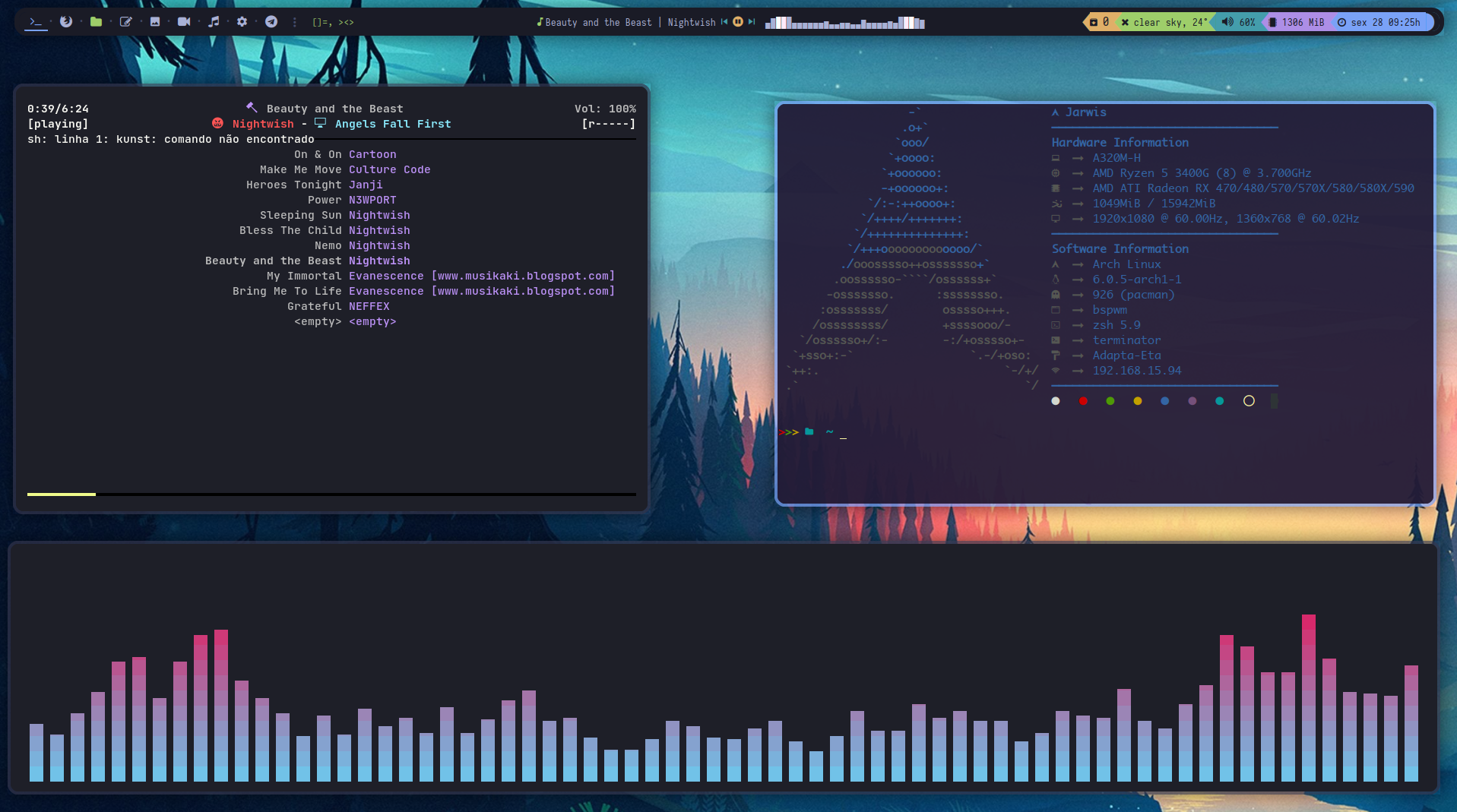
Task: Open the image viewer icon
Action: pos(155,21)
